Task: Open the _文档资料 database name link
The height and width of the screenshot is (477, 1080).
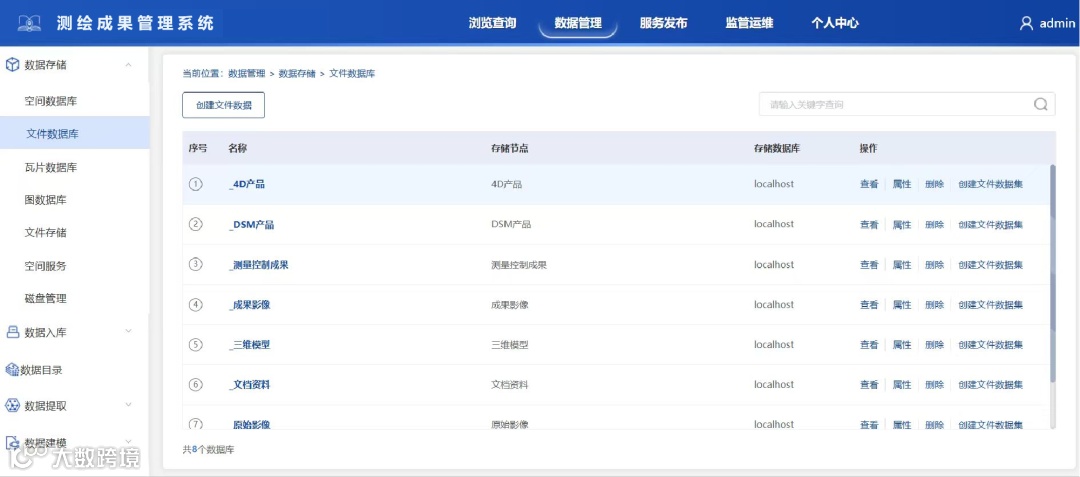Action: [x=249, y=385]
